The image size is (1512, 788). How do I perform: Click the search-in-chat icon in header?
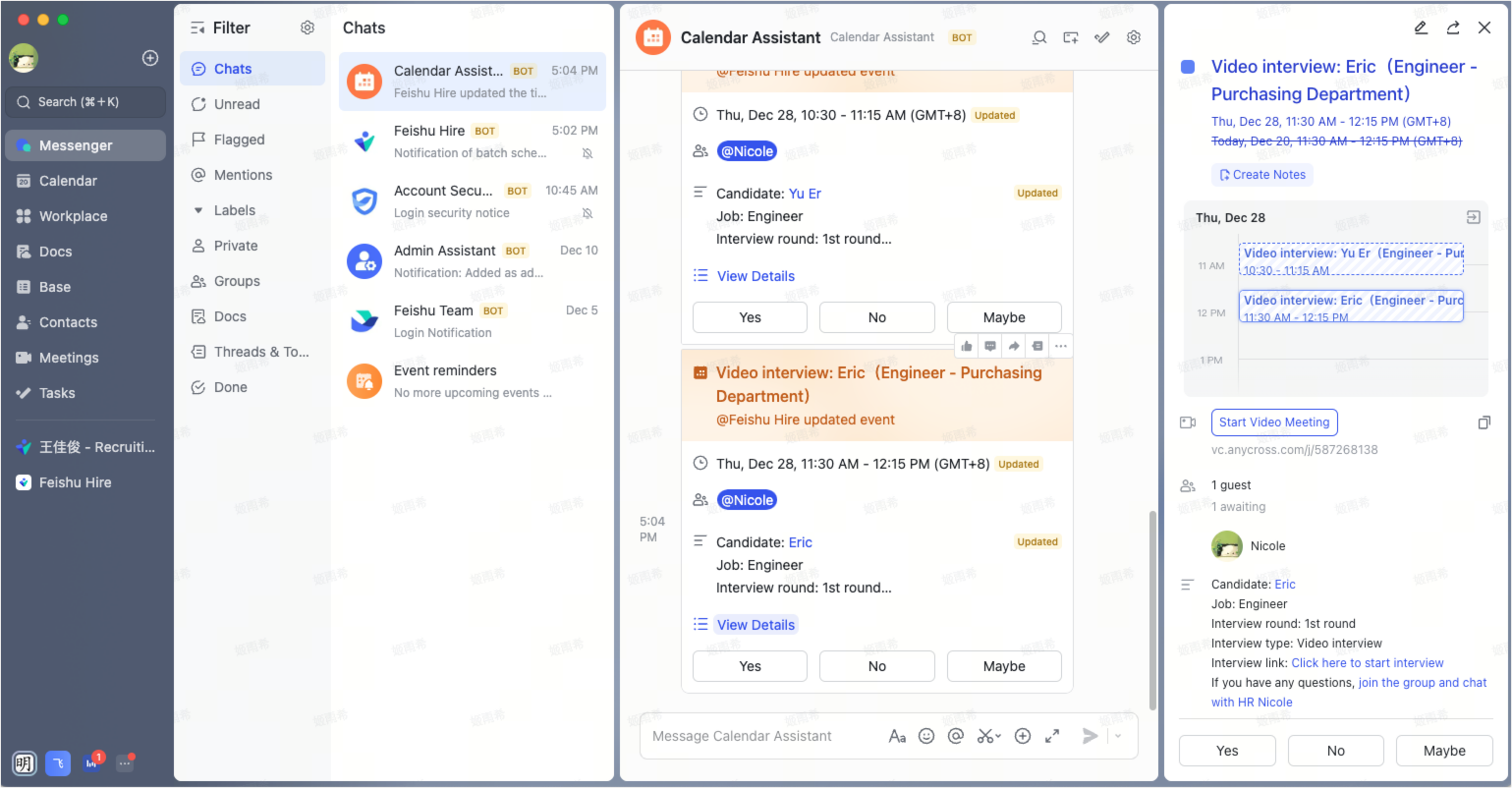click(x=1038, y=37)
